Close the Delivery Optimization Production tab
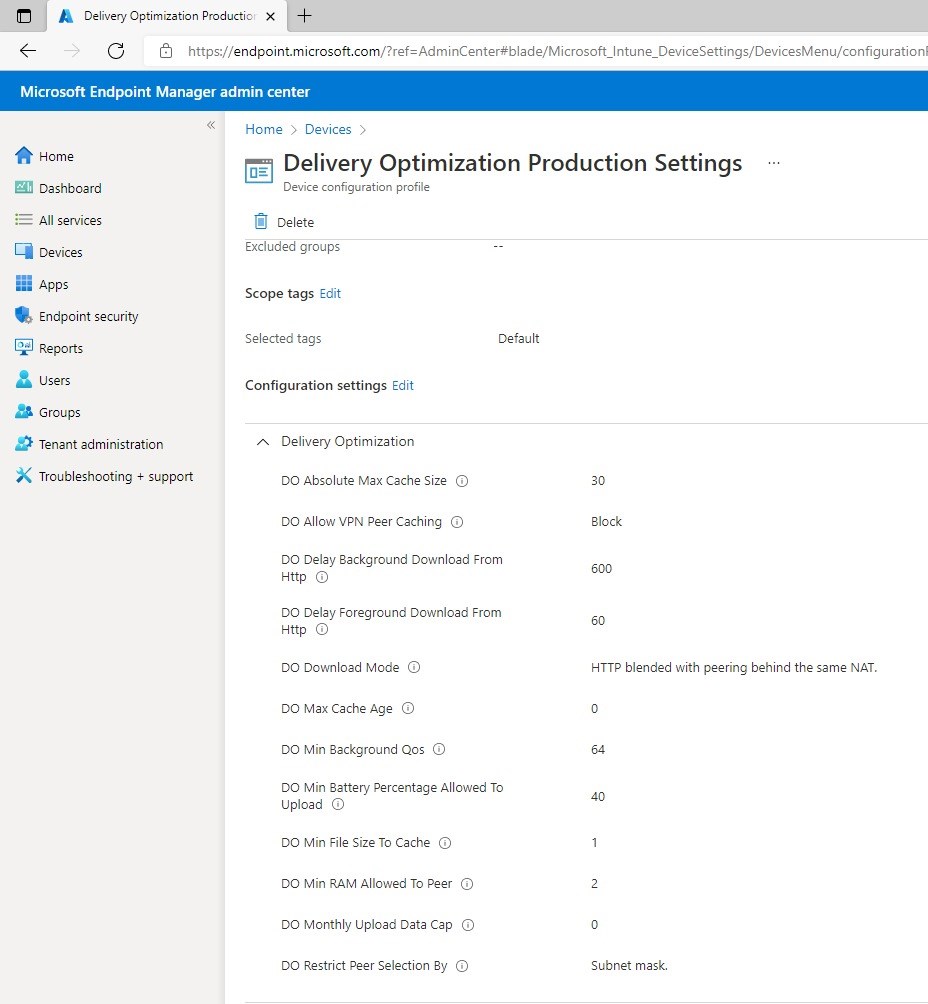This screenshot has width=928, height=1004. (271, 17)
